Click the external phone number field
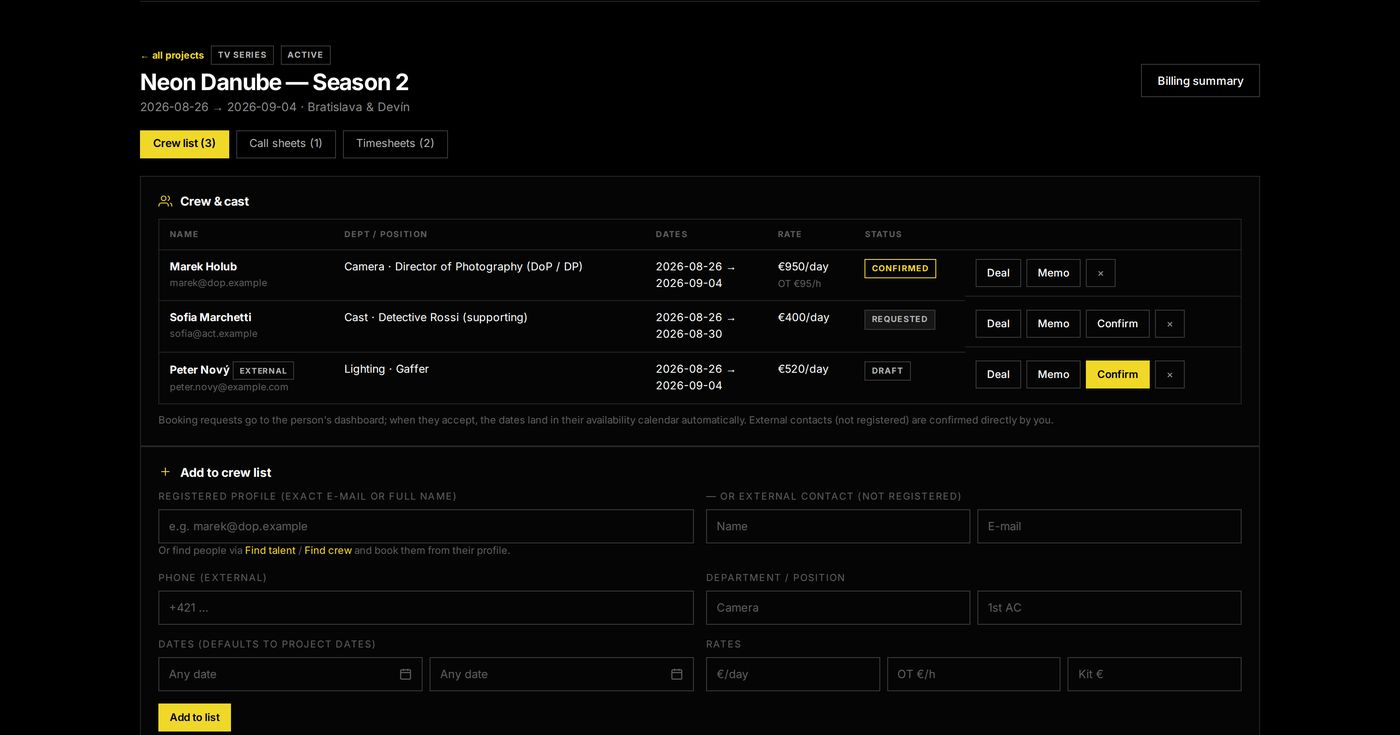 click(426, 608)
